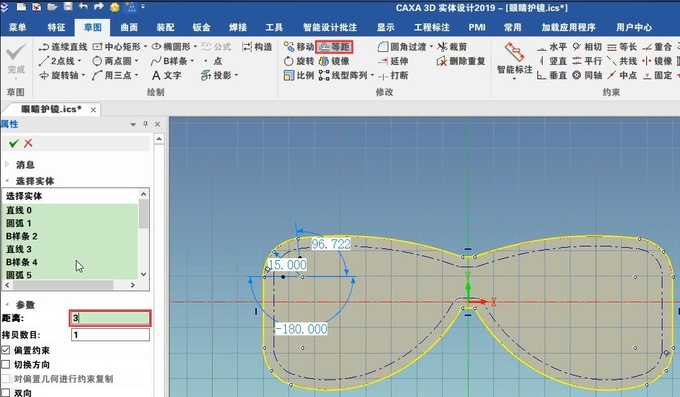Screen dimensions: 680x397
Task: Select the 圆角过渡 fillet tool
Action: point(402,47)
